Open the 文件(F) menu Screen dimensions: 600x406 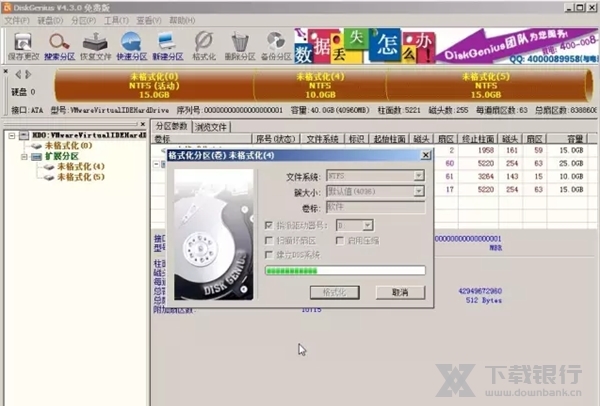[x=17, y=20]
